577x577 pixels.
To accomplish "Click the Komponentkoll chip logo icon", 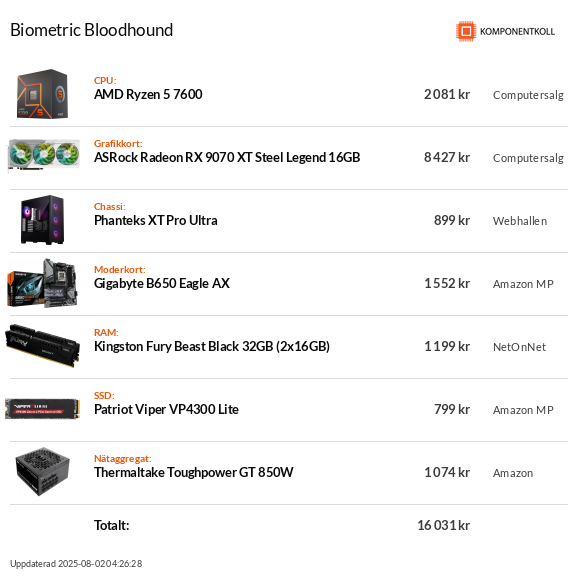I will pos(466,31).
